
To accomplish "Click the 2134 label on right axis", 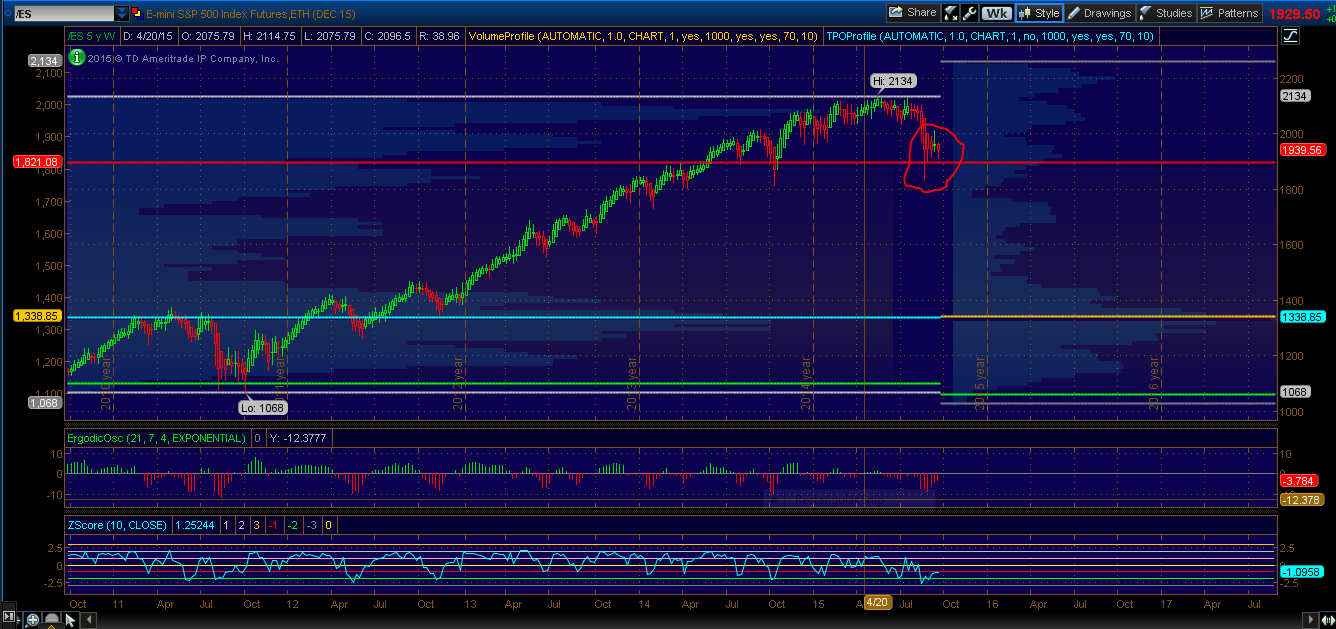I will [x=1295, y=95].
